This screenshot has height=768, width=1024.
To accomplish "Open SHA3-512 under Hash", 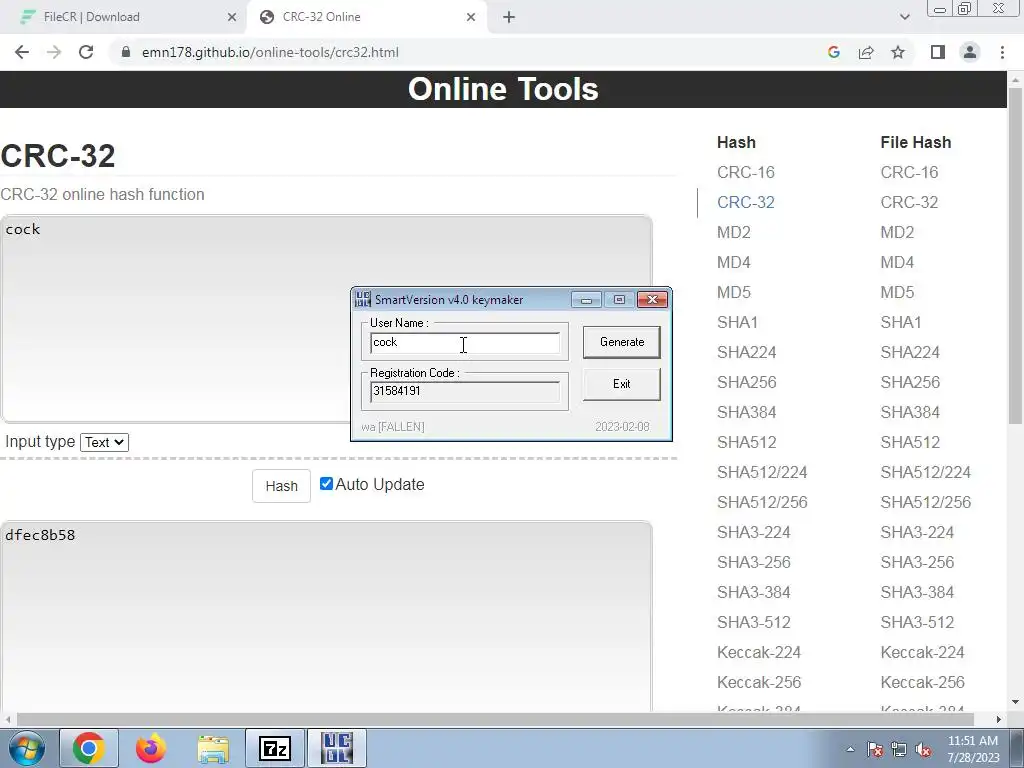I will click(754, 622).
